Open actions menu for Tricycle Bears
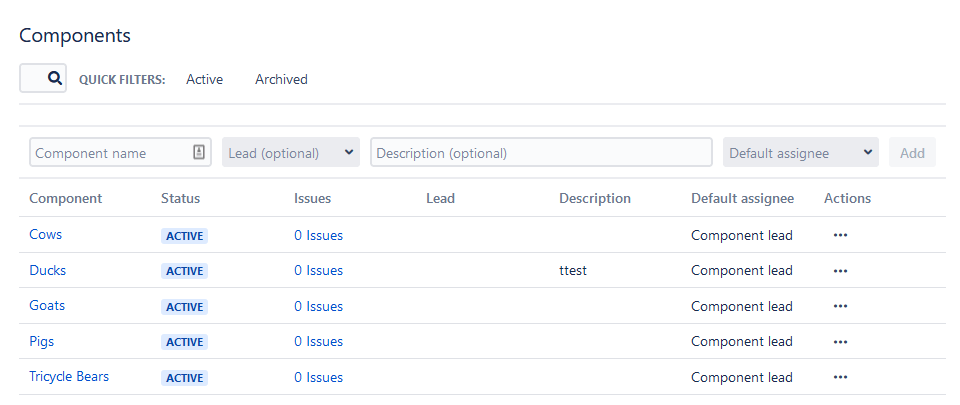 (x=840, y=378)
